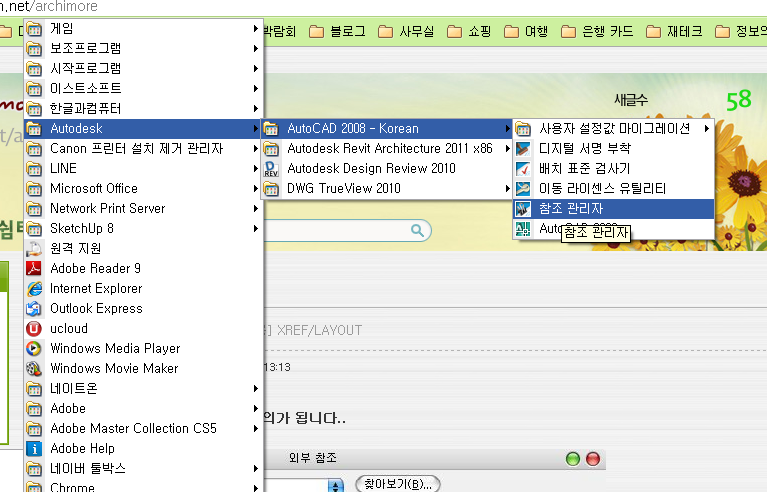Open the 은행 카드 bookmark folder
The width and height of the screenshot is (767, 492).
point(597,32)
